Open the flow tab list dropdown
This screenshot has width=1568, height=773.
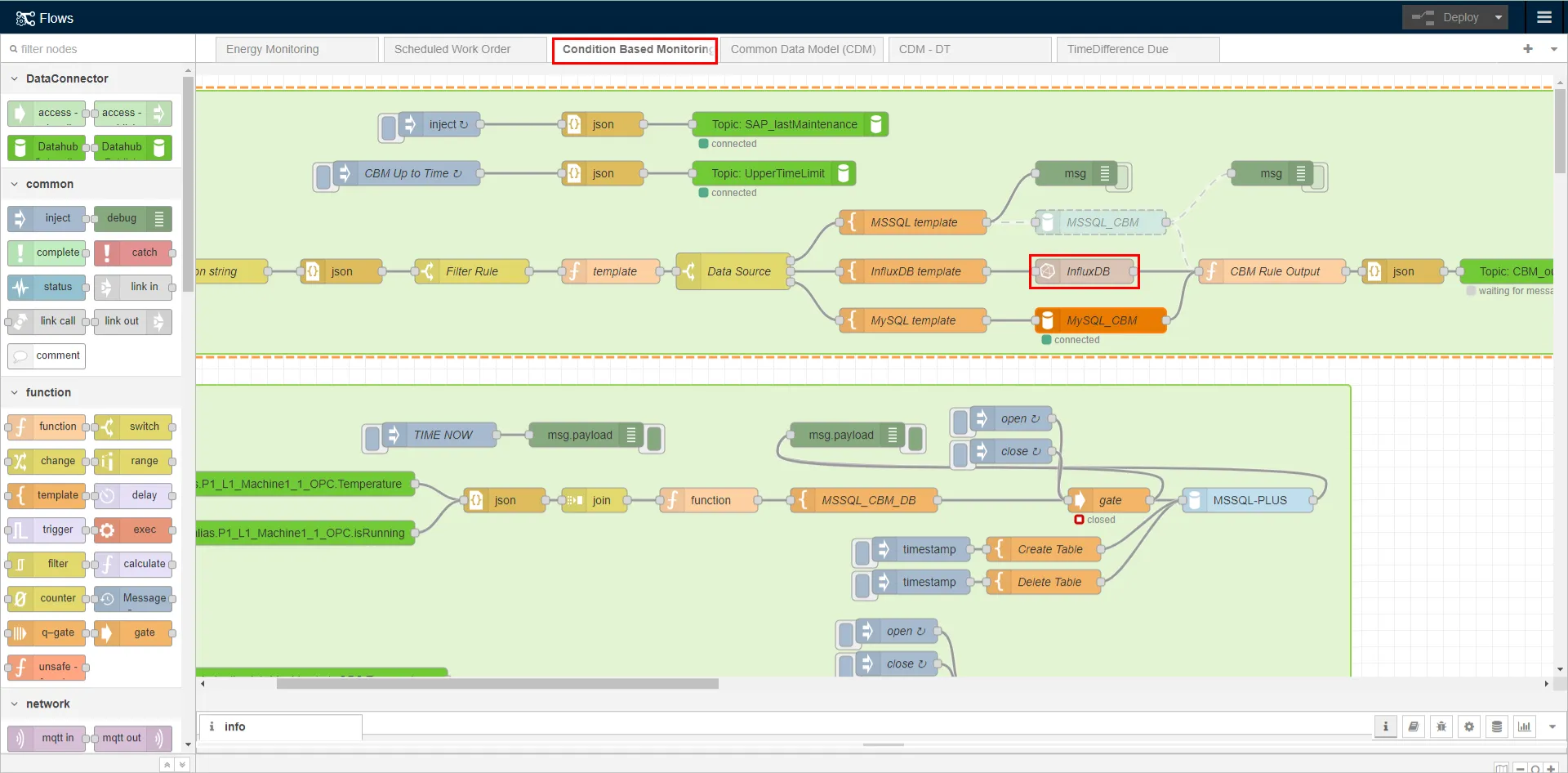(1554, 49)
